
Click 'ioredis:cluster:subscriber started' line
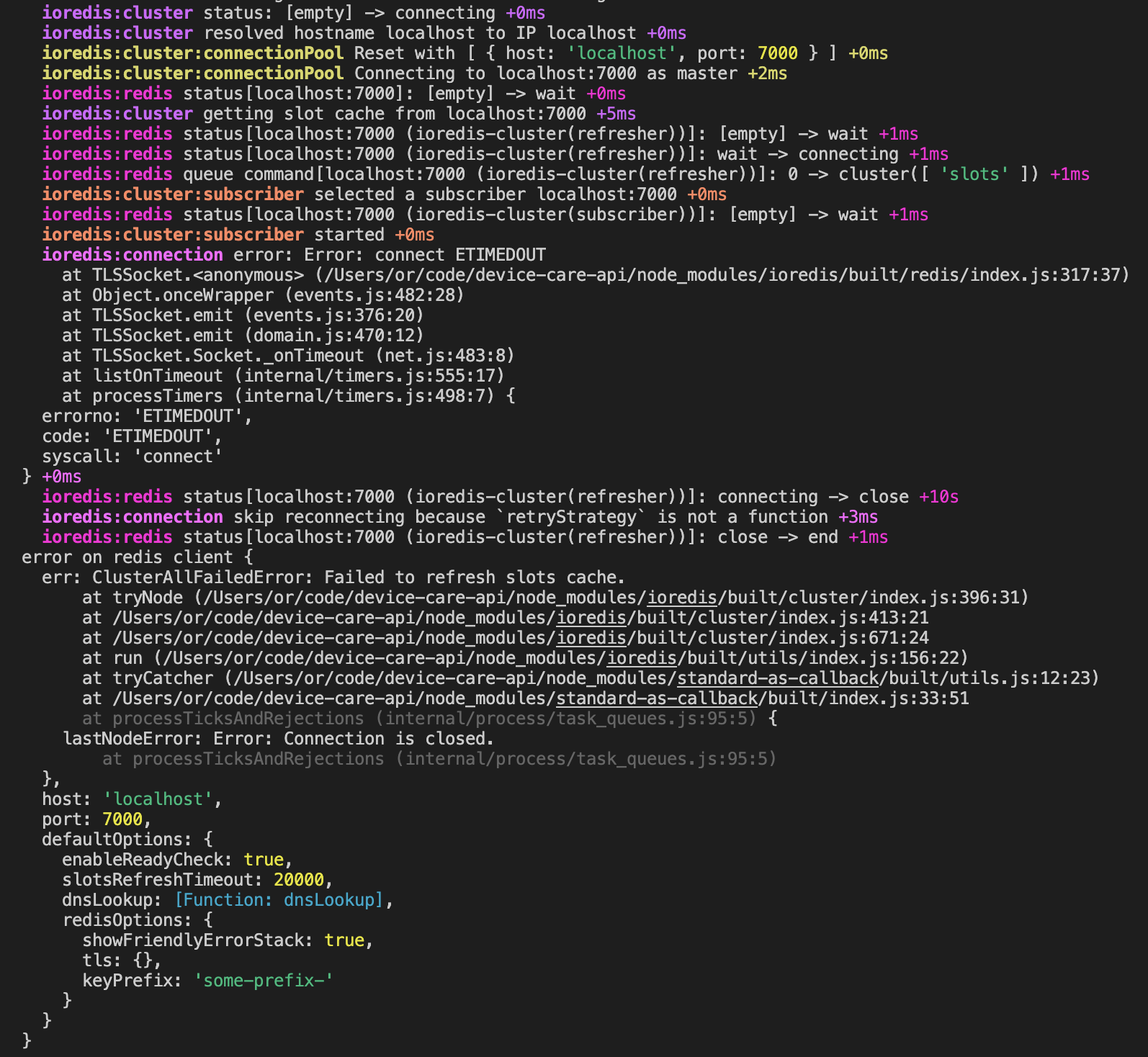pos(238,235)
